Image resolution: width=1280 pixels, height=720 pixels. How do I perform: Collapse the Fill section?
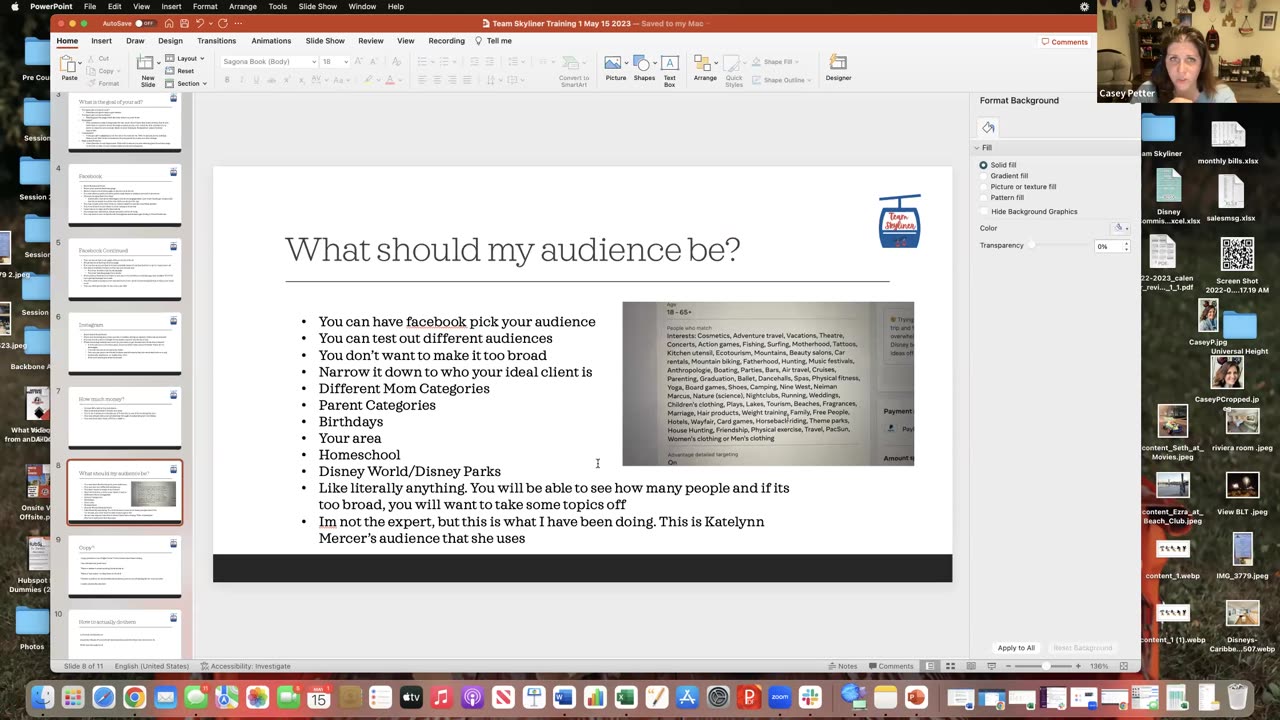978,148
